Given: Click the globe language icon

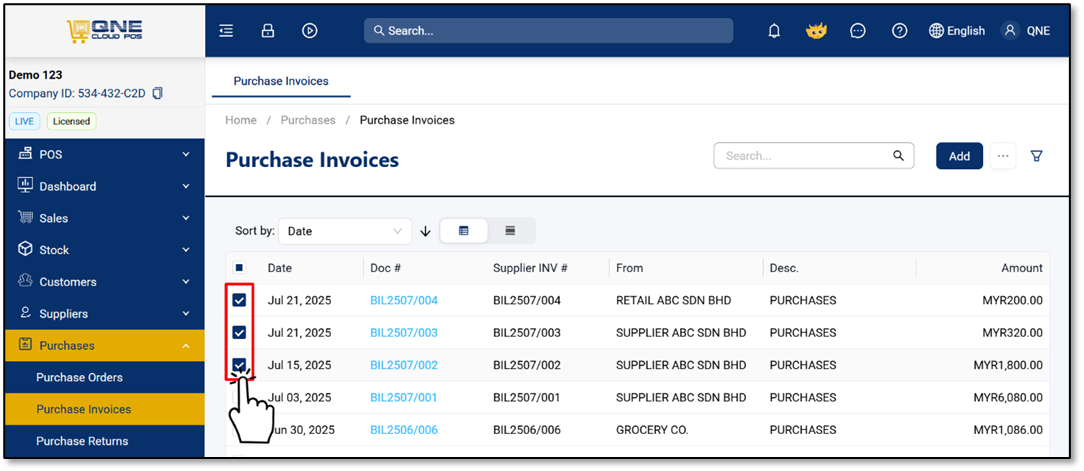Looking at the screenshot, I should [x=936, y=30].
